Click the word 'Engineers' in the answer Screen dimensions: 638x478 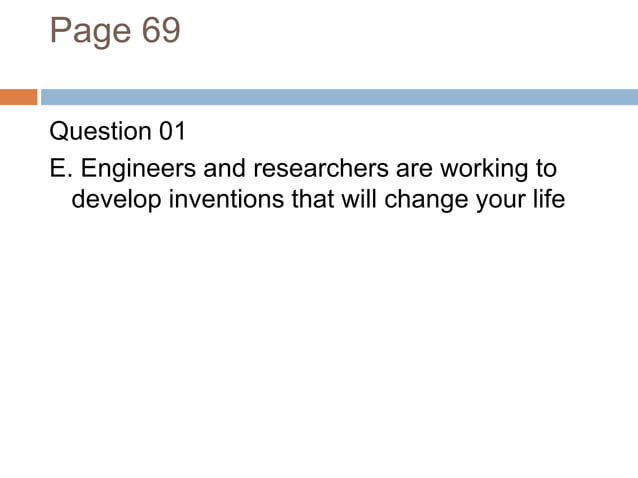(138, 169)
